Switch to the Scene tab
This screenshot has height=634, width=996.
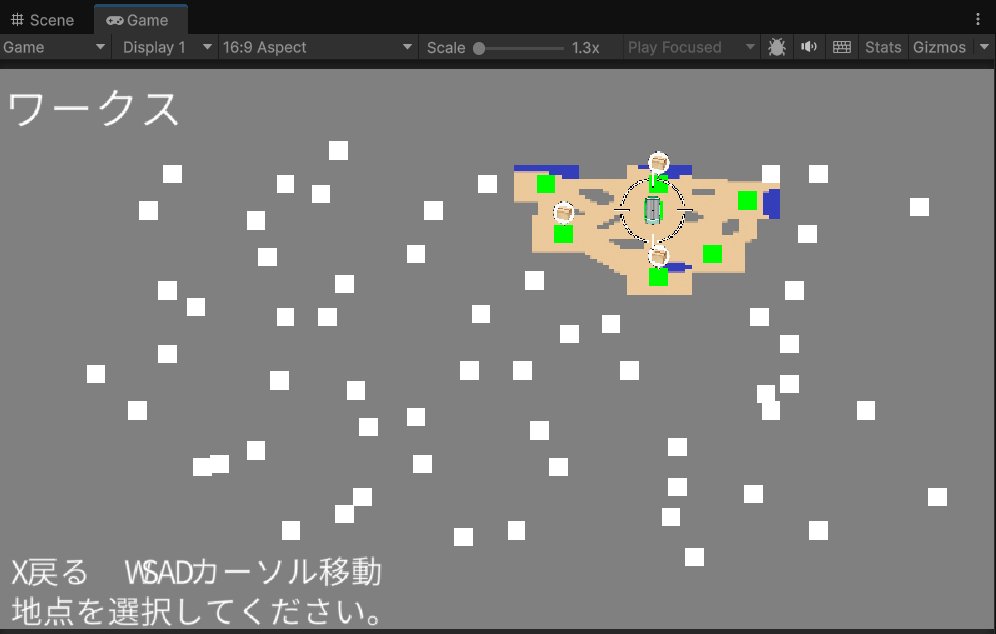point(43,19)
